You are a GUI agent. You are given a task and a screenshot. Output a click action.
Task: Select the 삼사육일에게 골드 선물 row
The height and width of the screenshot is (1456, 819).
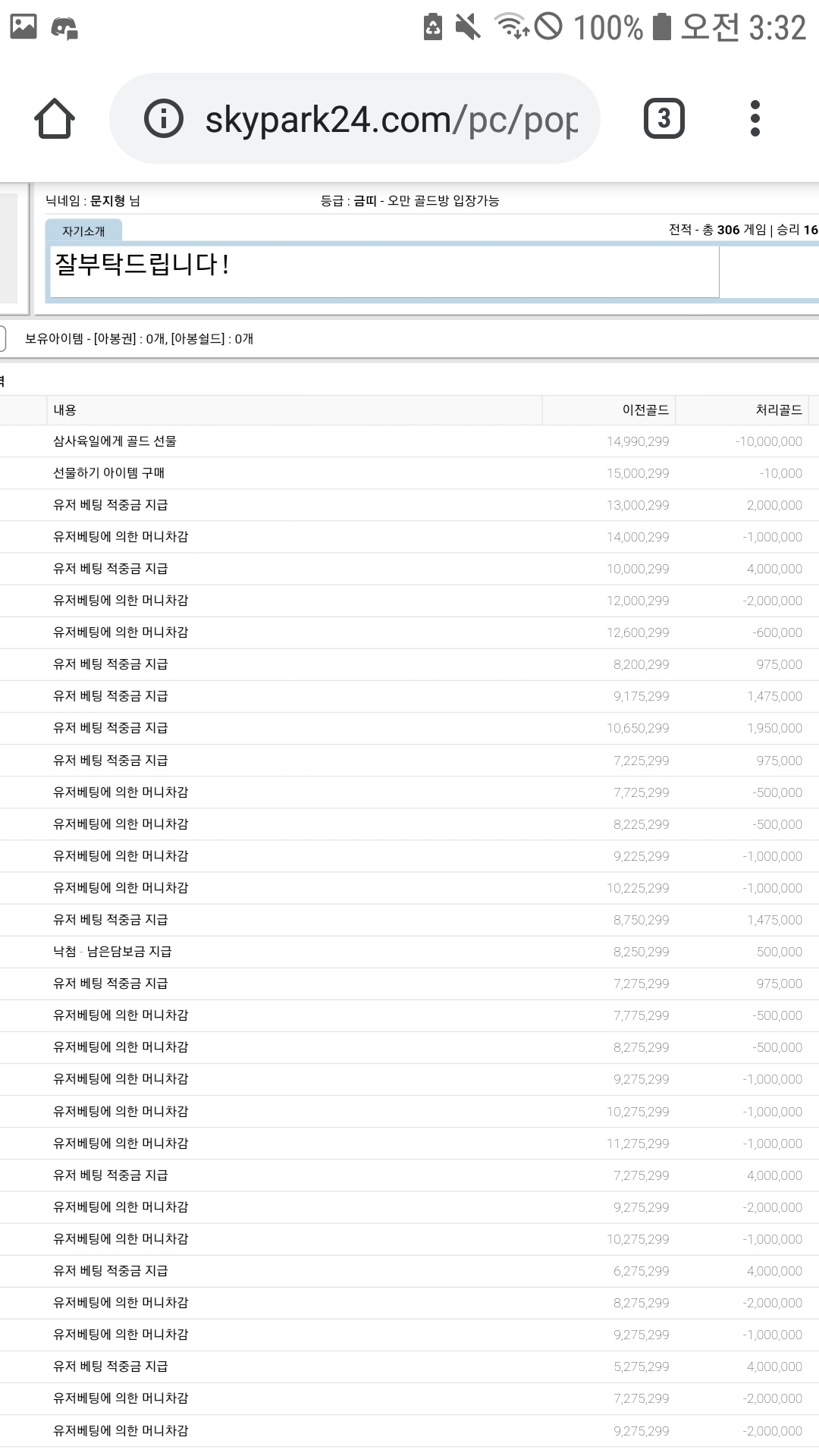[x=115, y=441]
